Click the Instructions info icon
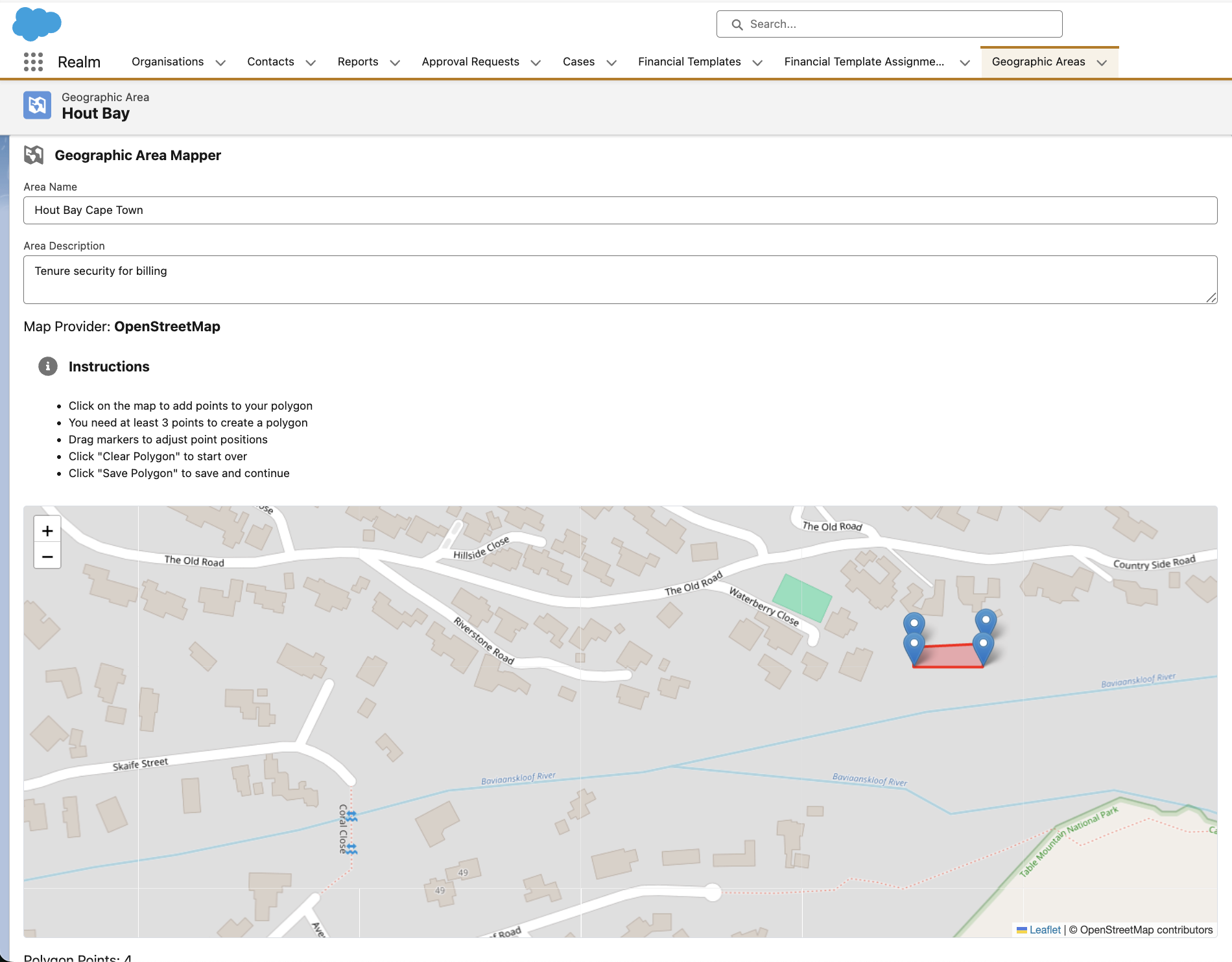This screenshot has width=1232, height=962. pos(47,366)
